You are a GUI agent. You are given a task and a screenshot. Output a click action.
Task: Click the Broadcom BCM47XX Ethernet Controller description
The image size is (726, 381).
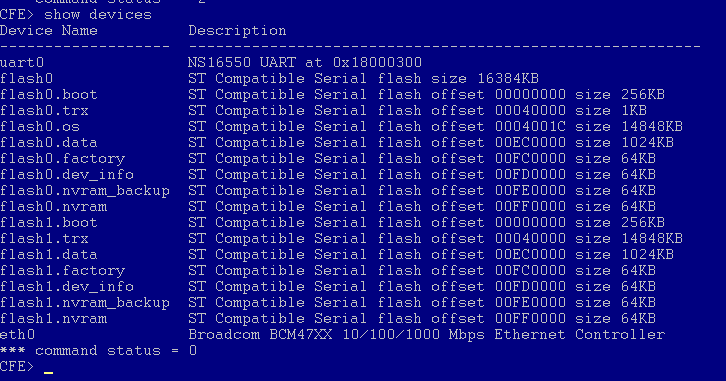[426, 334]
